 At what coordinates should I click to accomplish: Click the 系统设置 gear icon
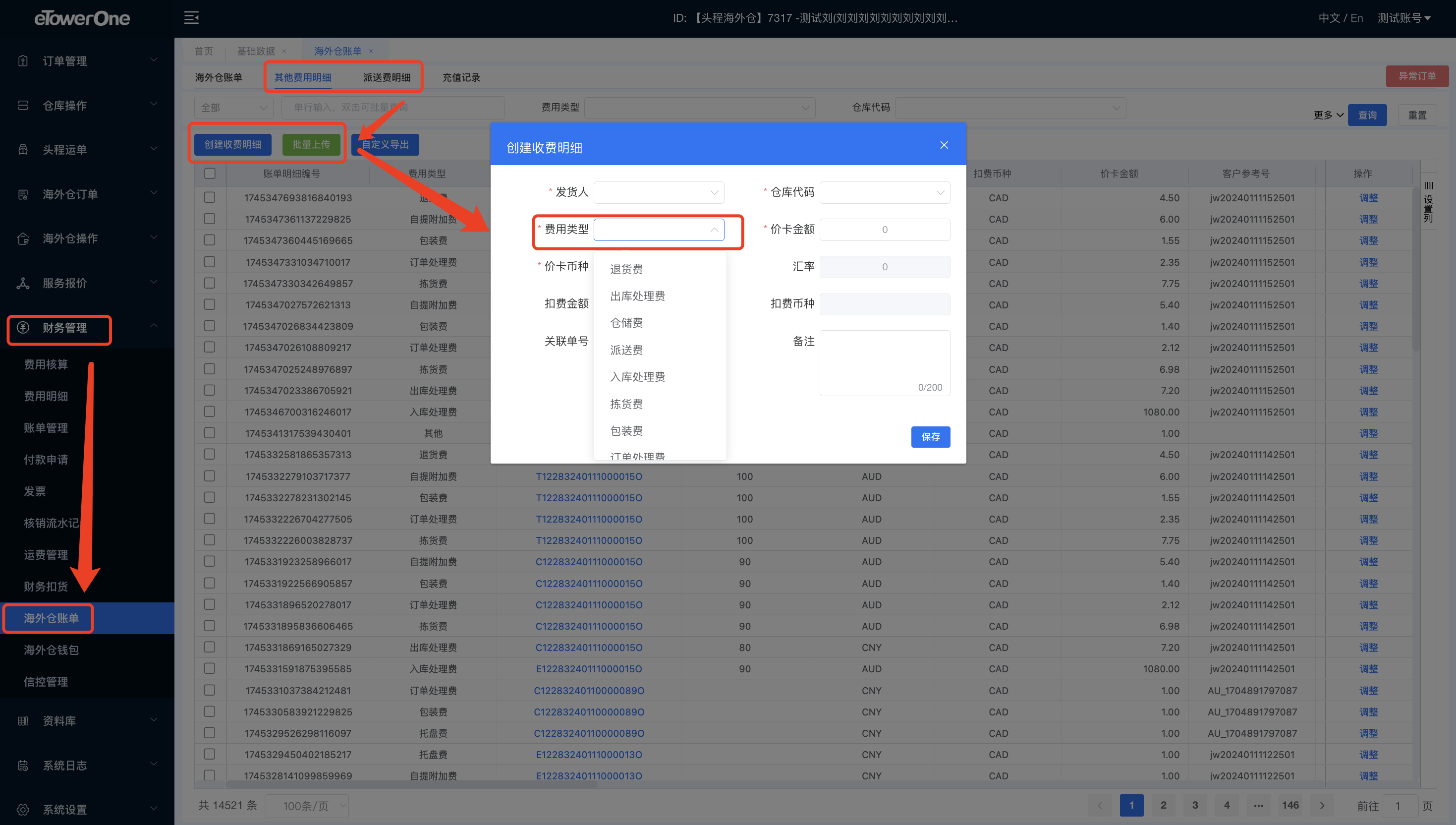pos(23,810)
